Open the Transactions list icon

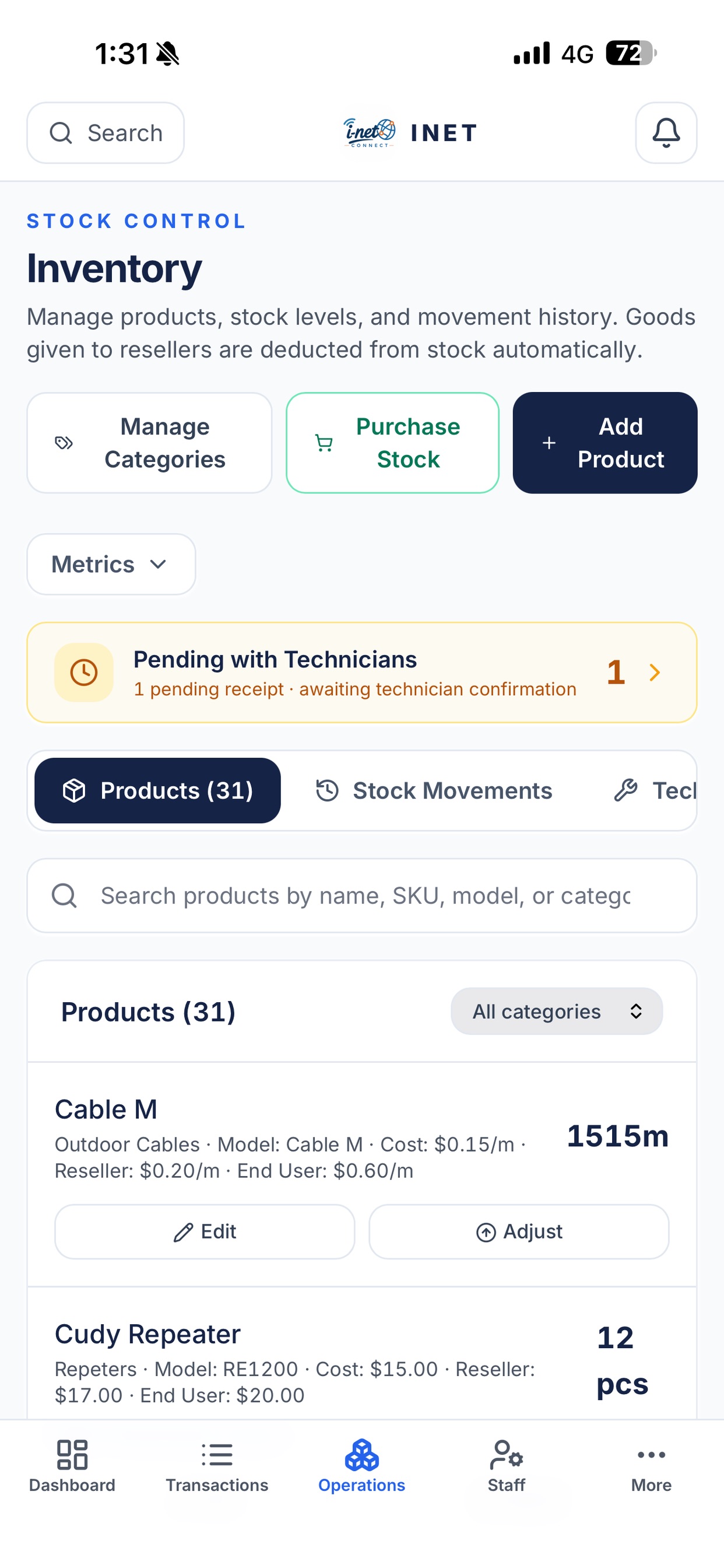click(217, 1455)
